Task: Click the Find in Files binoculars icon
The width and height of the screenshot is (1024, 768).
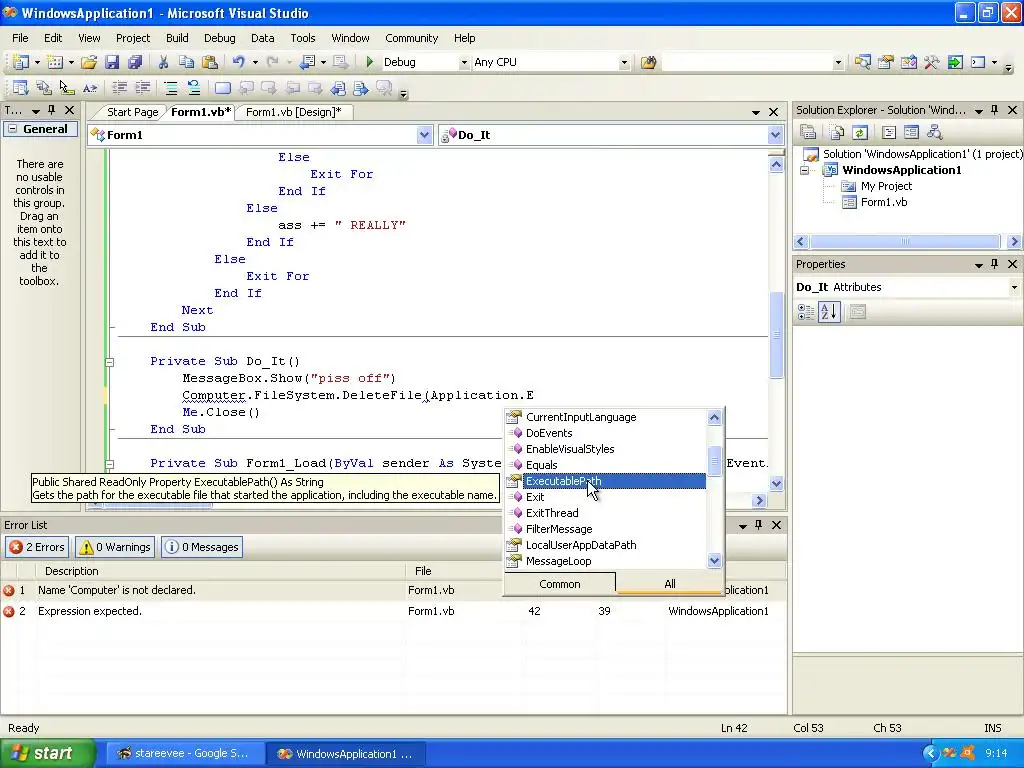Action: [648, 62]
